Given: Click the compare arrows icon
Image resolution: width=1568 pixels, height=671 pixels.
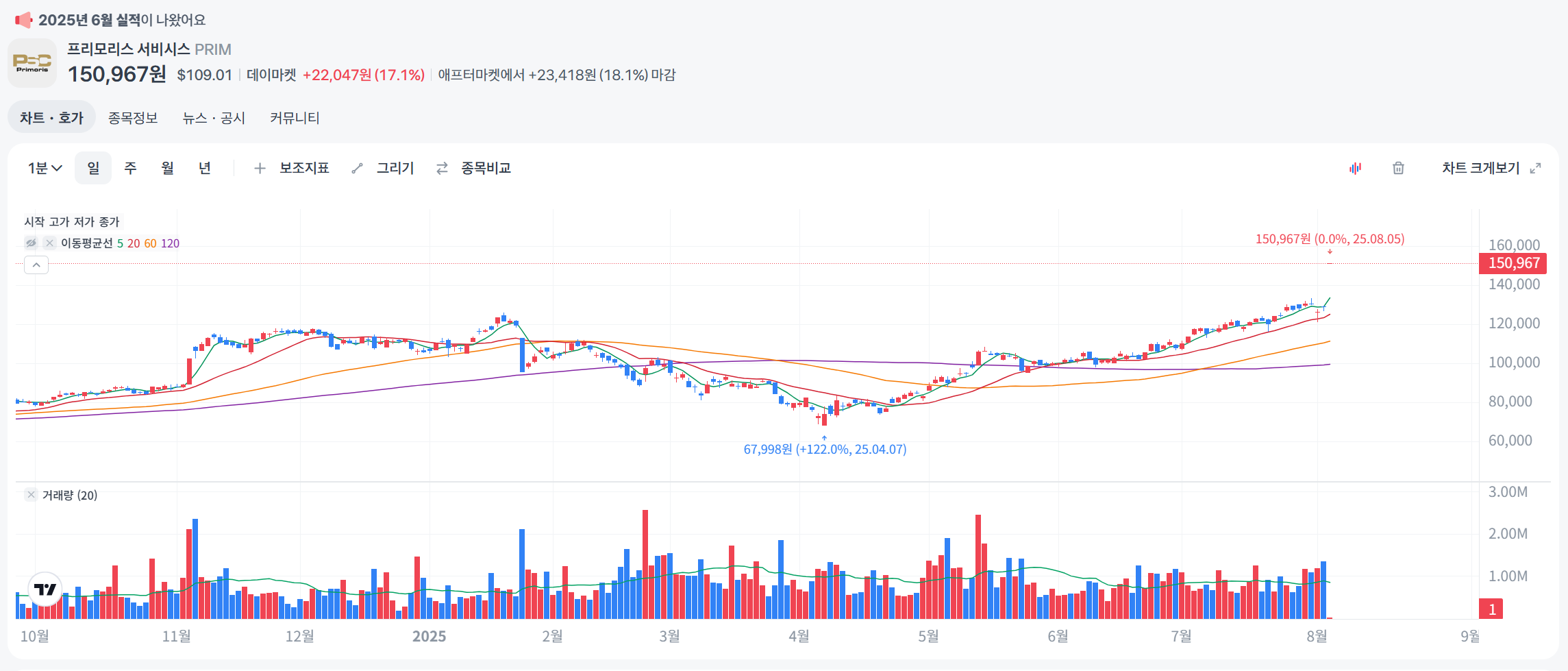Looking at the screenshot, I should (443, 168).
